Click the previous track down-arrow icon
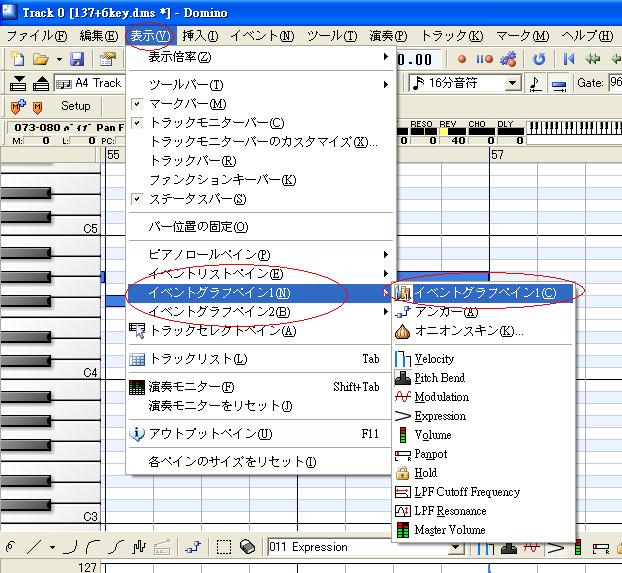The width and height of the screenshot is (622, 573). point(18,83)
